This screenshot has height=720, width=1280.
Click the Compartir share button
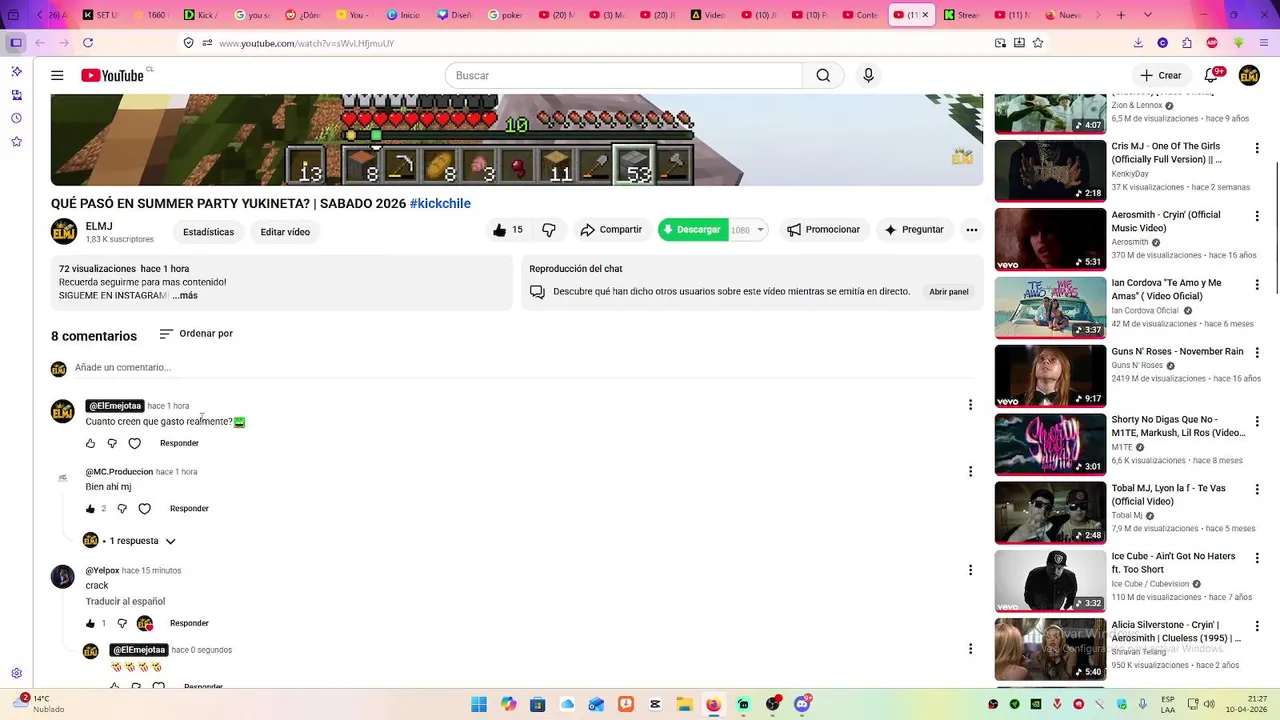coord(611,230)
